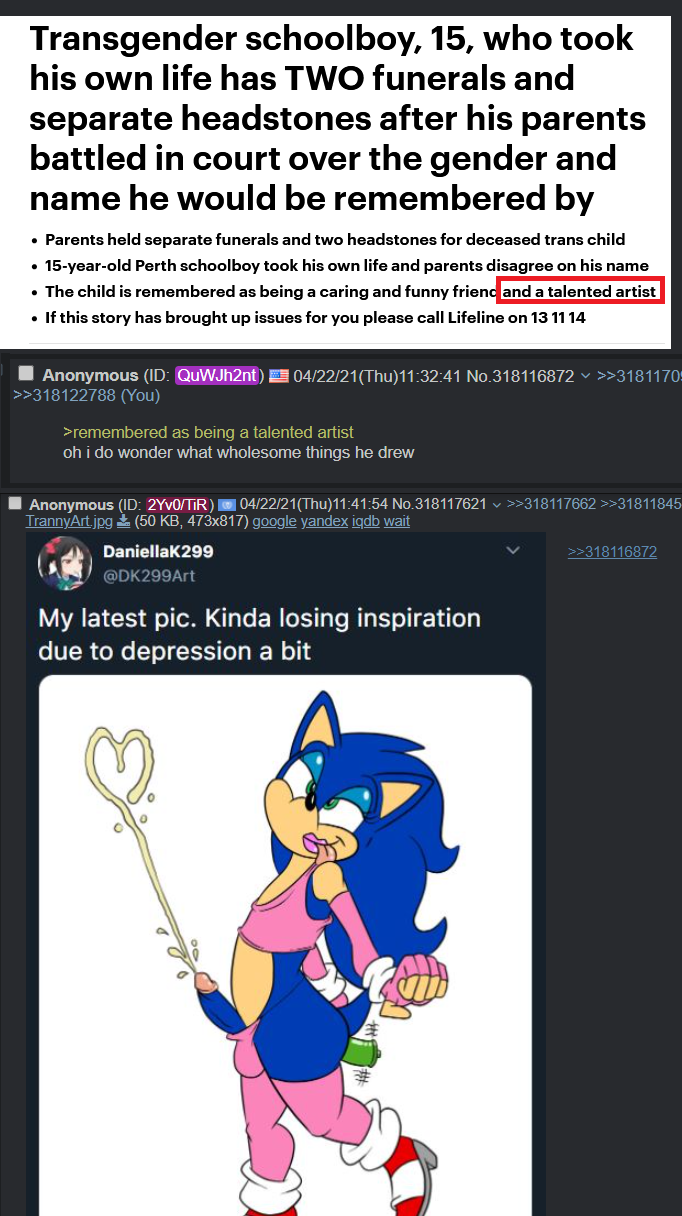Tick the checkbox on post 318117621

coord(15,503)
